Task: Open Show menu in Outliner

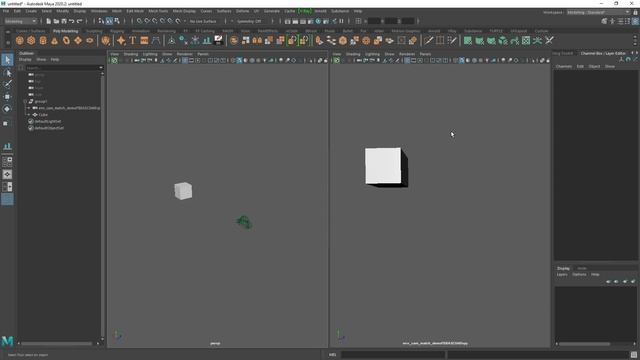Action: click(41, 60)
